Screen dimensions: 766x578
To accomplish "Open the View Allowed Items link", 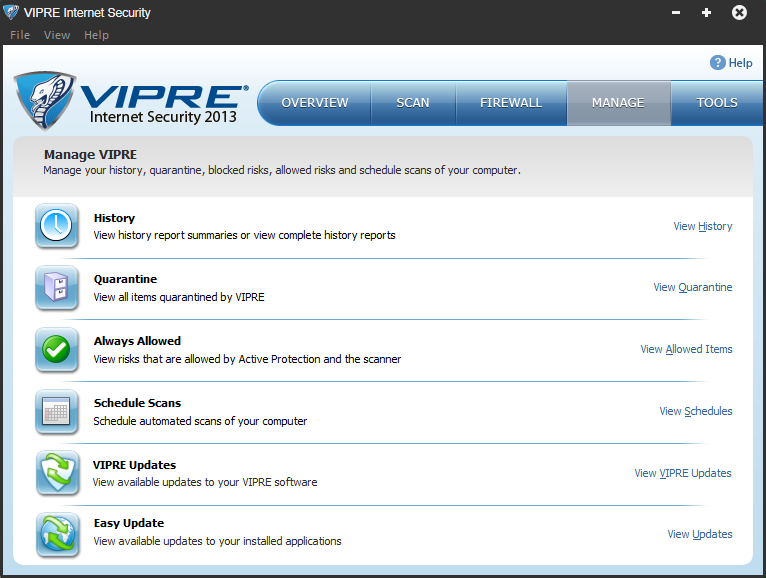I will (686, 349).
